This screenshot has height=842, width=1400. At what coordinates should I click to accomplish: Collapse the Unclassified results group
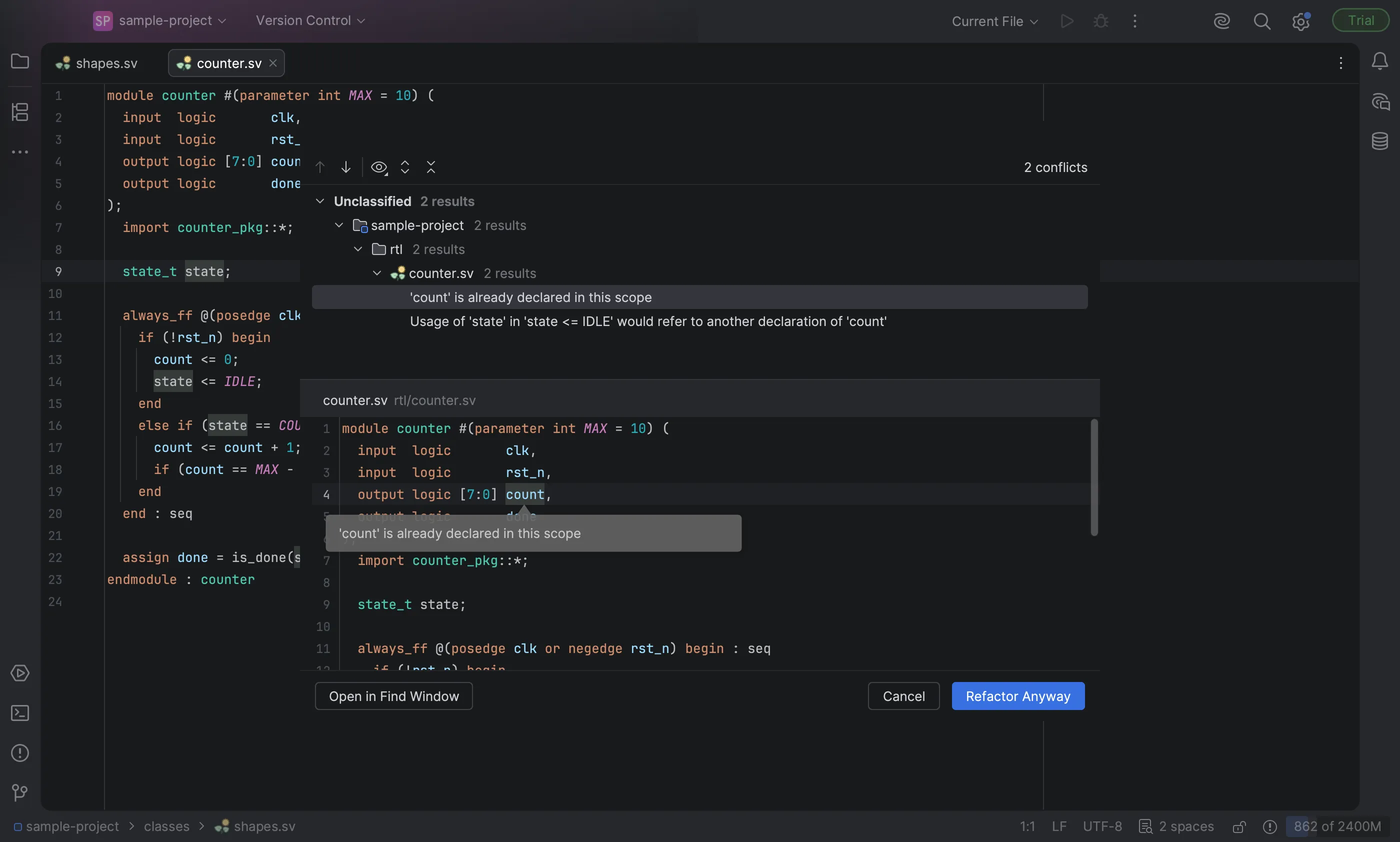[x=320, y=201]
